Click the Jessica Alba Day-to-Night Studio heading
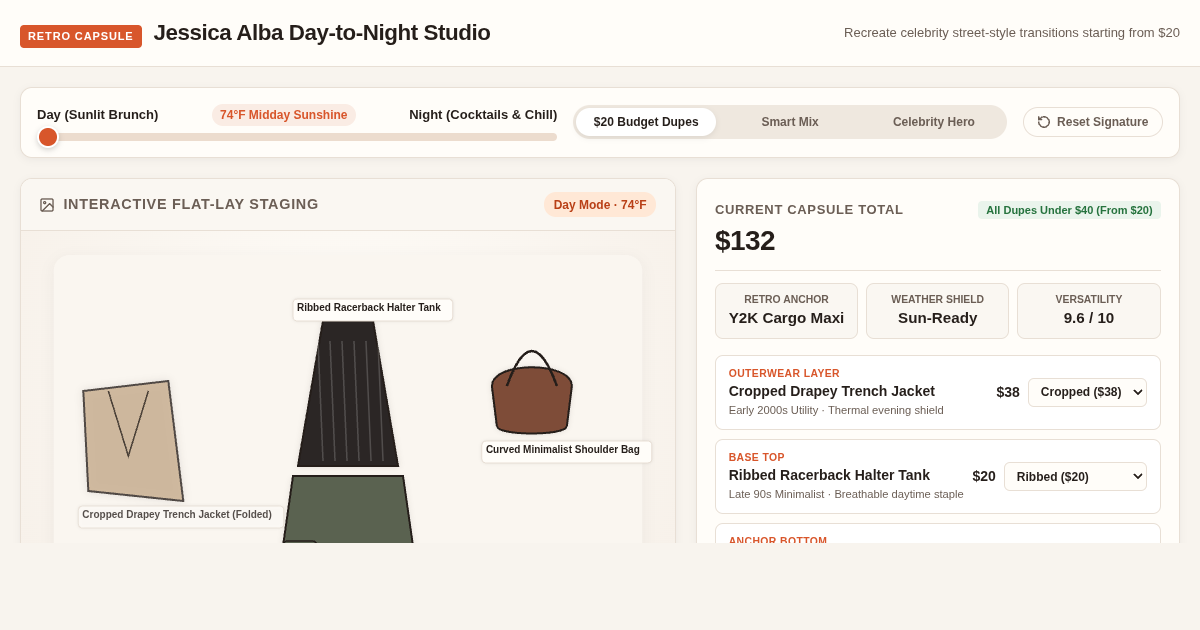This screenshot has width=1200, height=630. (322, 33)
